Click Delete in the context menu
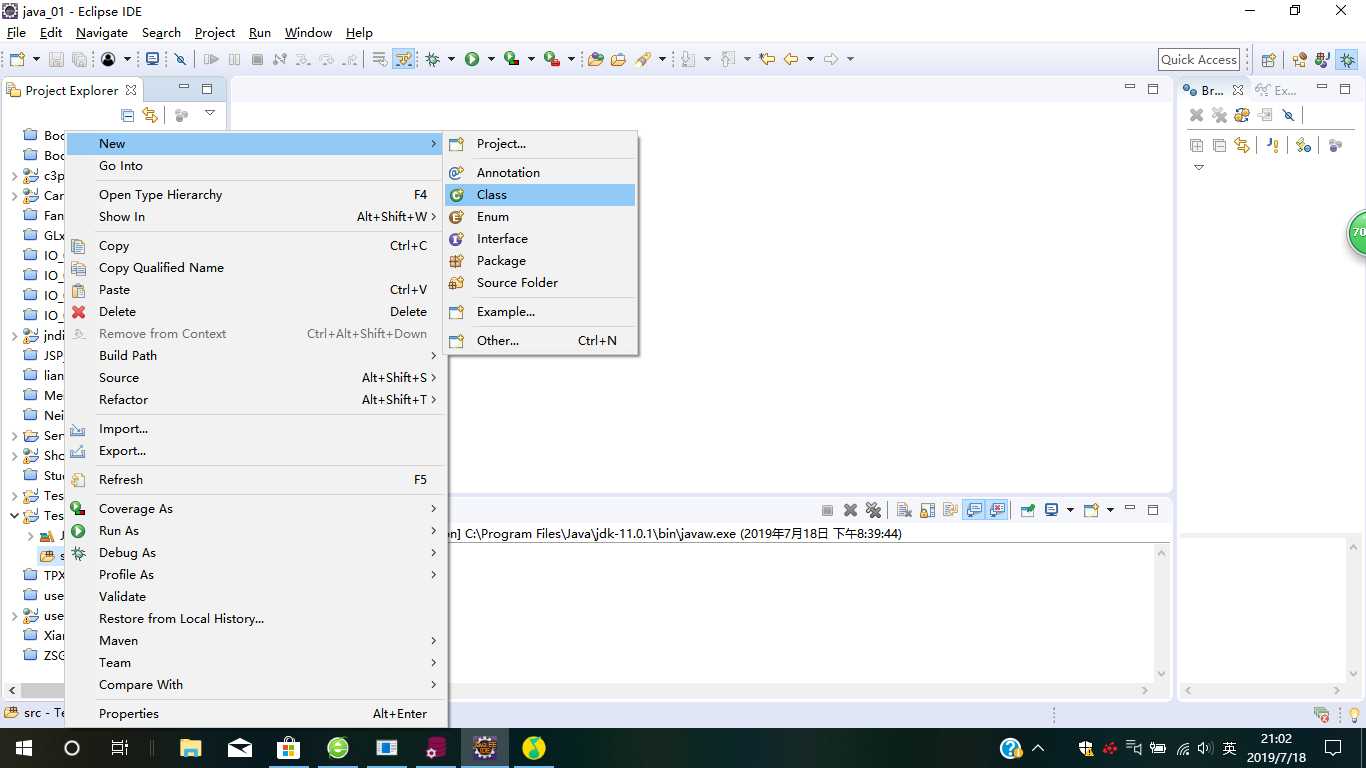Image resolution: width=1366 pixels, height=768 pixels. pyautogui.click(x=255, y=312)
